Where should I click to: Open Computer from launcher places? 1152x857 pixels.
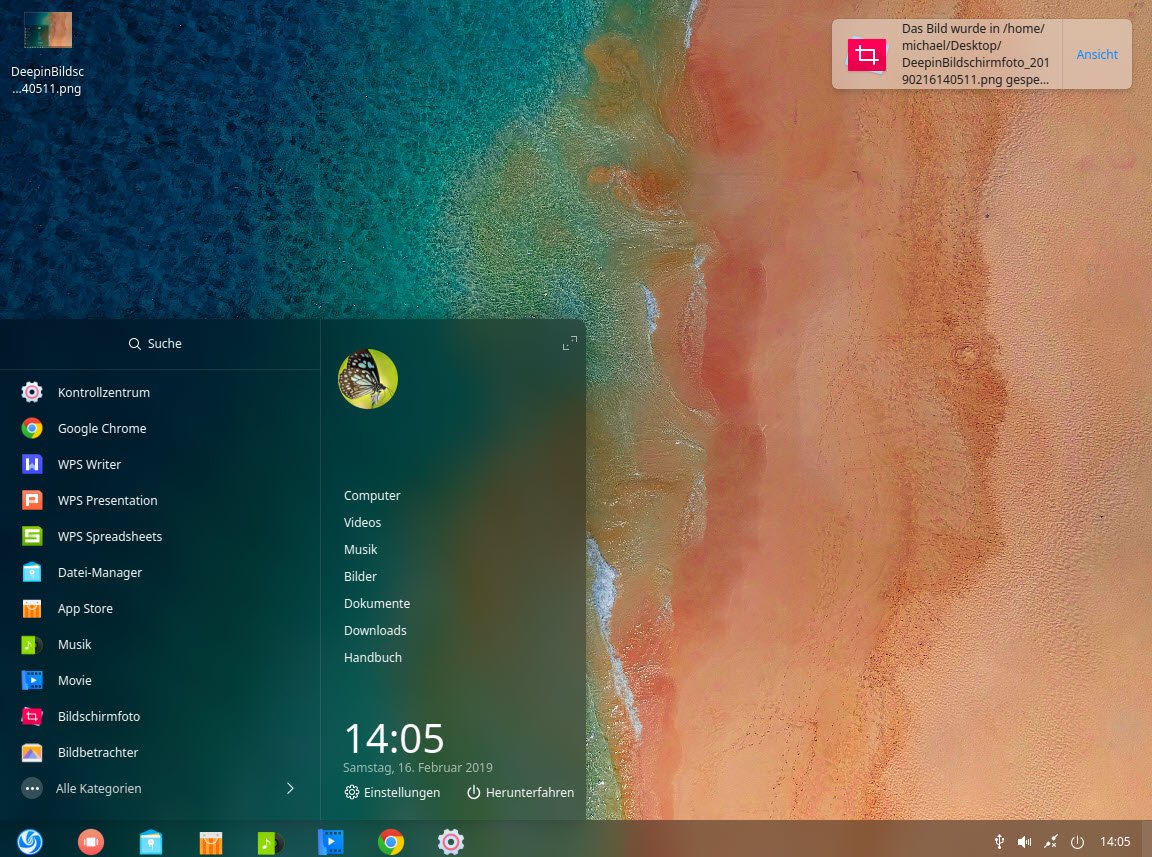372,495
